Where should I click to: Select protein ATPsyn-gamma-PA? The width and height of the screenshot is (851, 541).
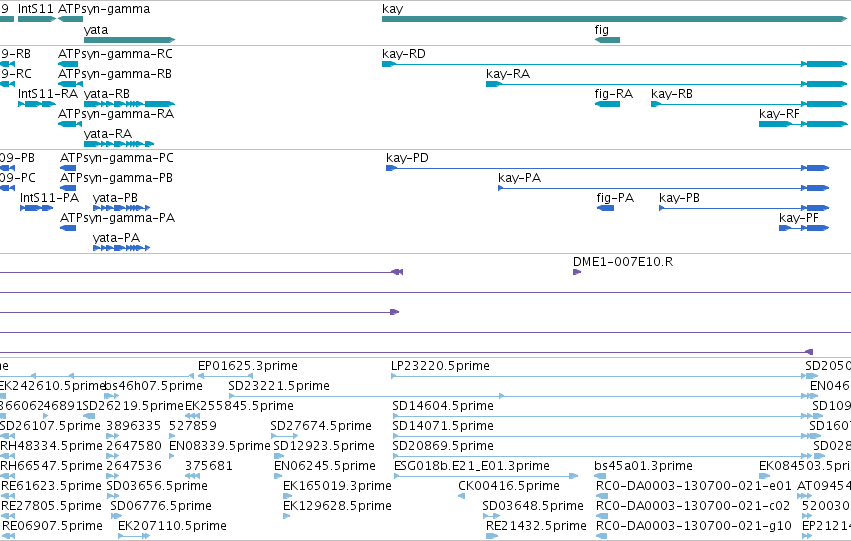68,228
